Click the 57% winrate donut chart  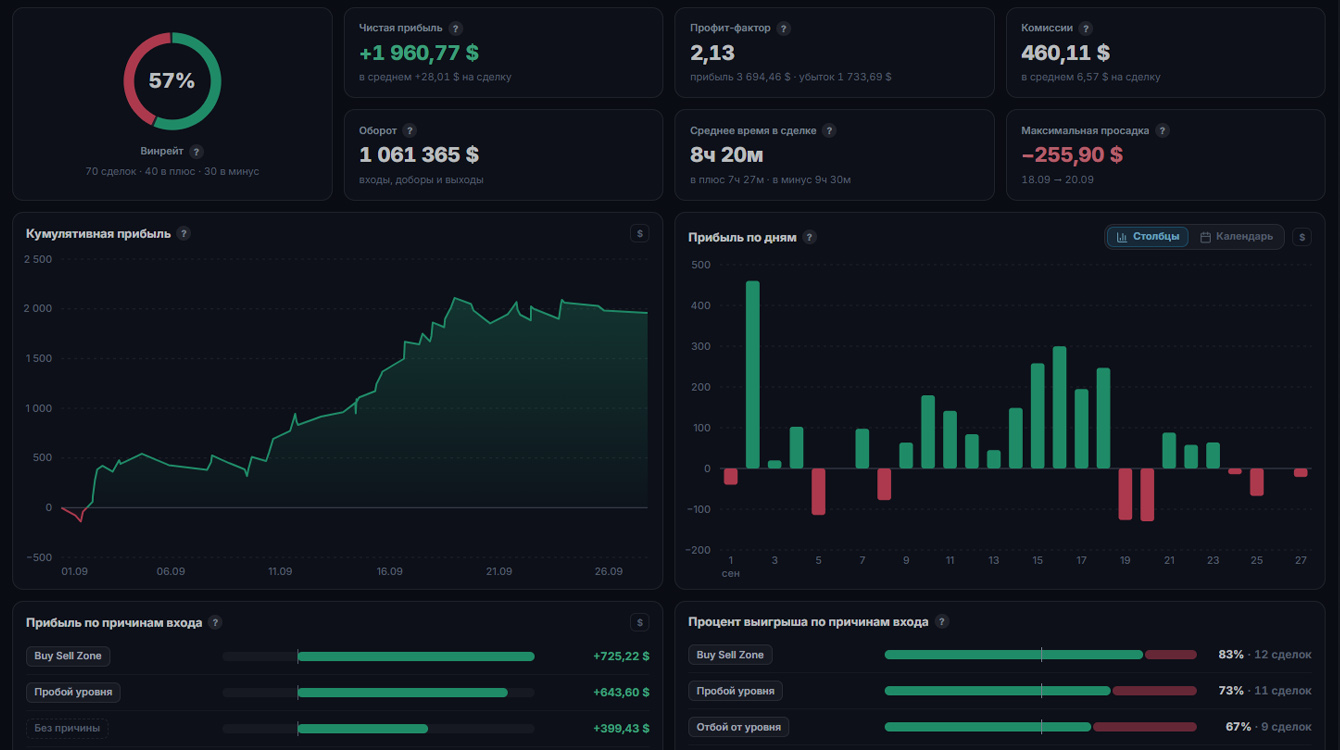click(x=172, y=81)
